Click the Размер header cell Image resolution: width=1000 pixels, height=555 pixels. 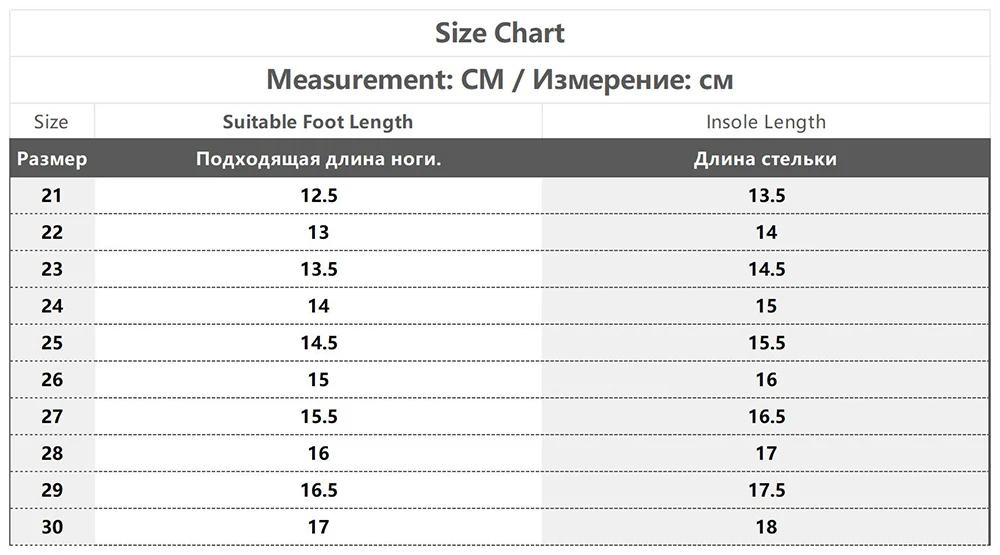click(52, 159)
